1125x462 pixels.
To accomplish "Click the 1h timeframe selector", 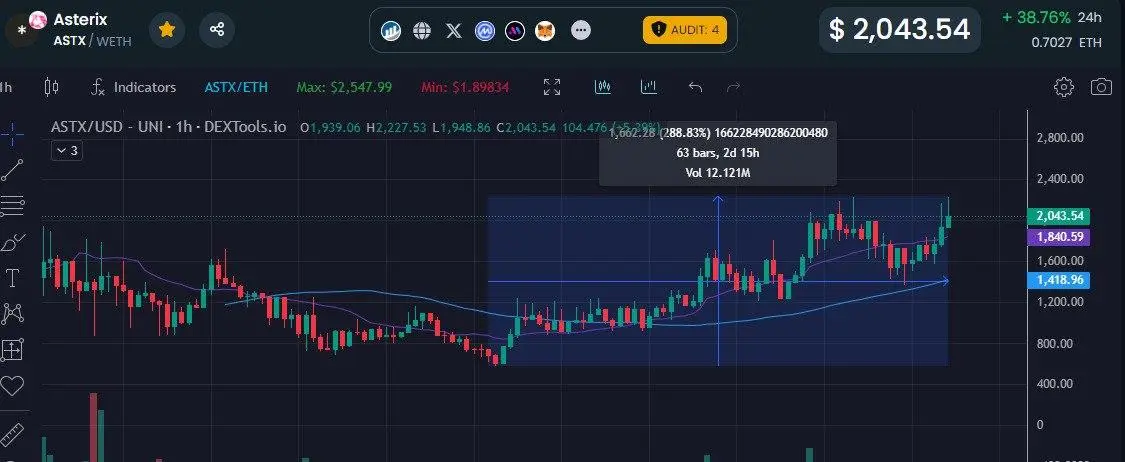I will [6, 88].
